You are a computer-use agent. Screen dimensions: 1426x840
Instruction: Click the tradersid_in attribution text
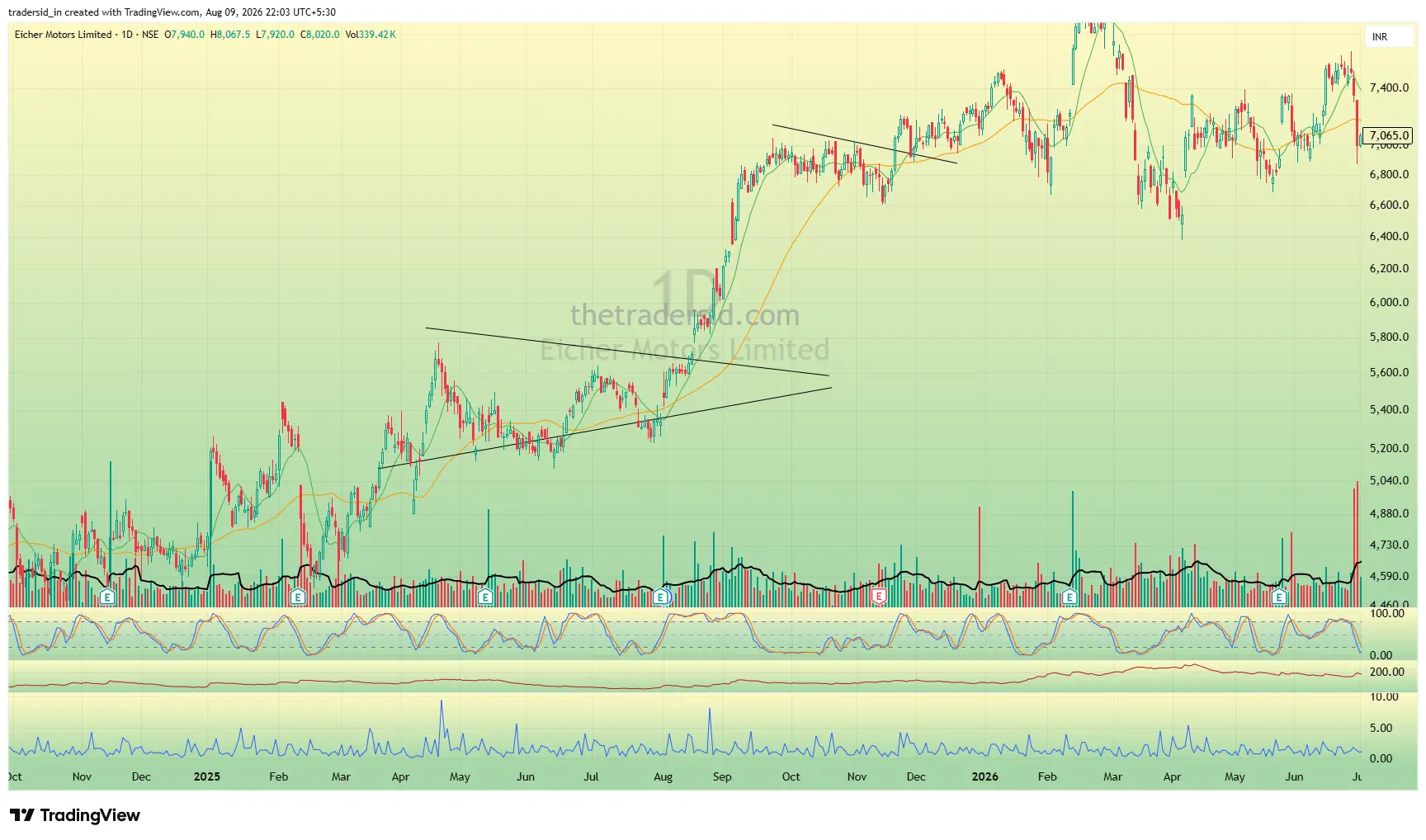(x=35, y=12)
